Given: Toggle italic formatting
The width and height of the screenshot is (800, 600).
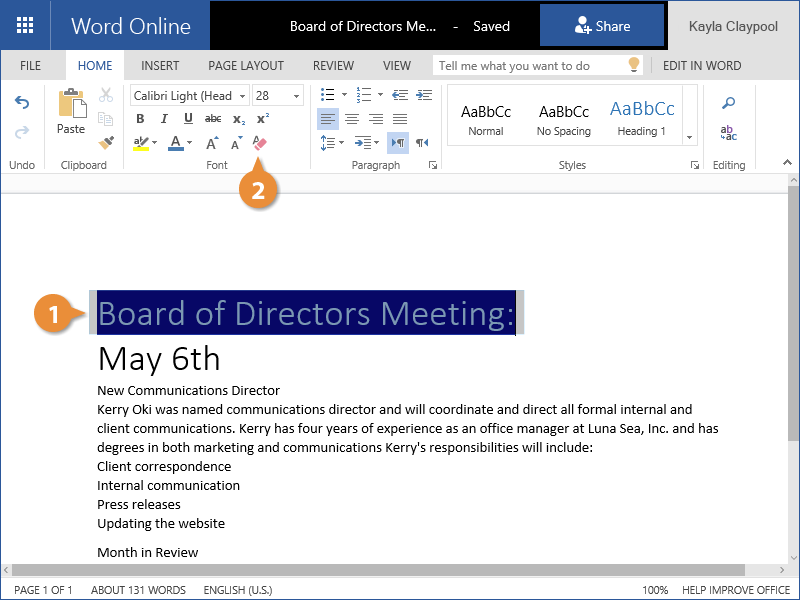Looking at the screenshot, I should coord(163,119).
